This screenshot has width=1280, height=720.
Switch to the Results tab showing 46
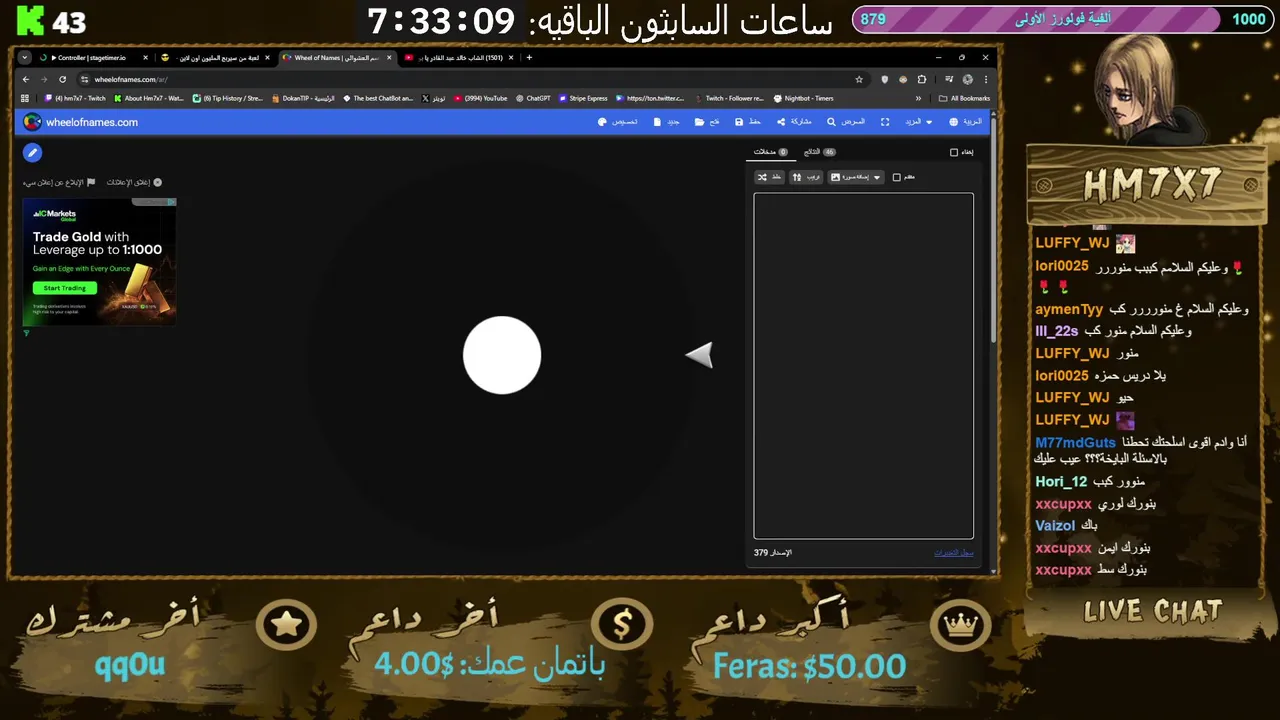[x=820, y=152]
